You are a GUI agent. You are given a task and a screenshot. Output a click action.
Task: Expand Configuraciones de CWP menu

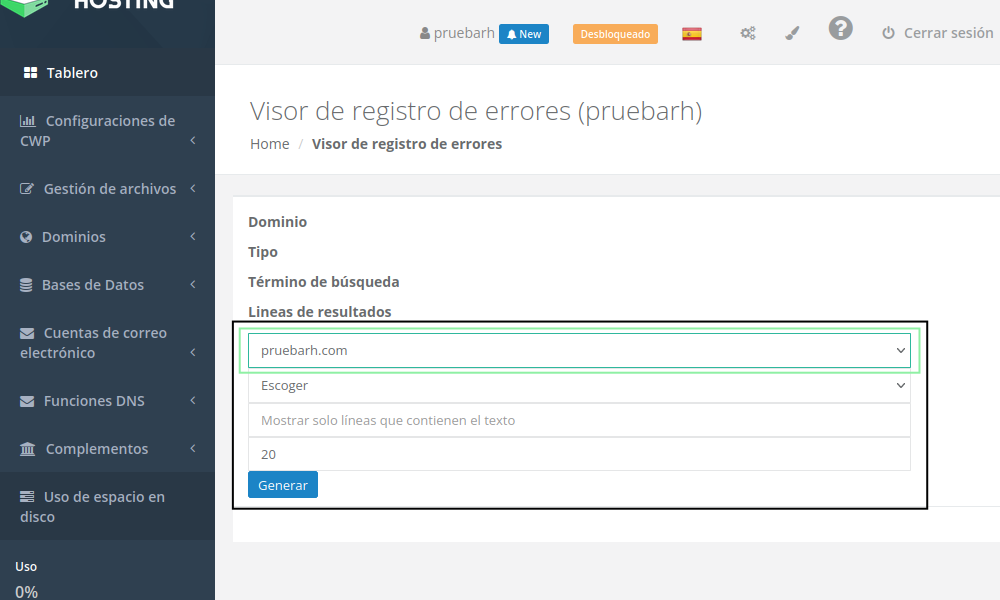click(x=107, y=131)
